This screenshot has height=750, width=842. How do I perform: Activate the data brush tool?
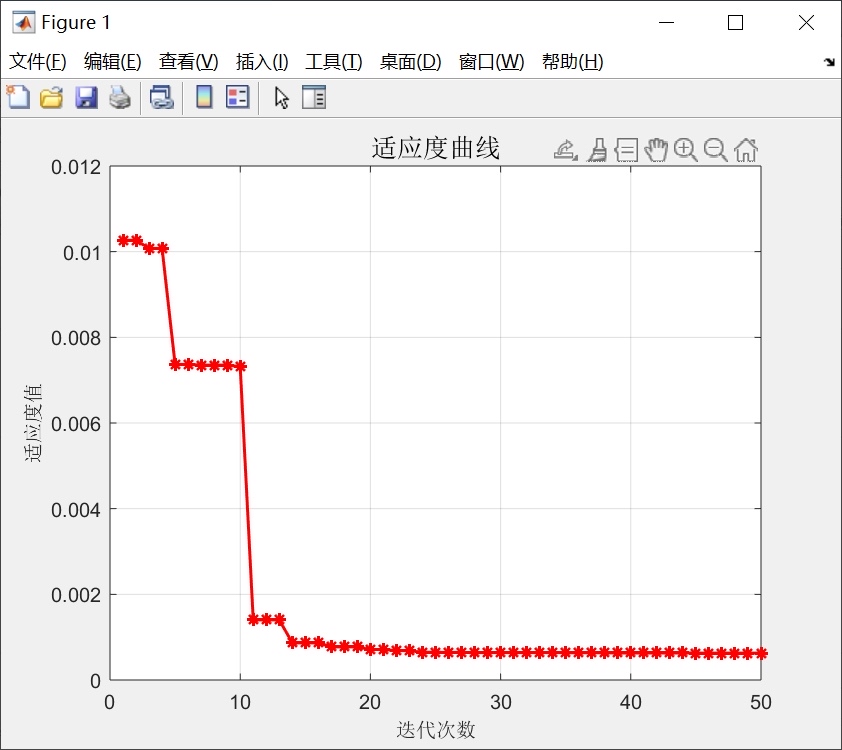click(597, 150)
